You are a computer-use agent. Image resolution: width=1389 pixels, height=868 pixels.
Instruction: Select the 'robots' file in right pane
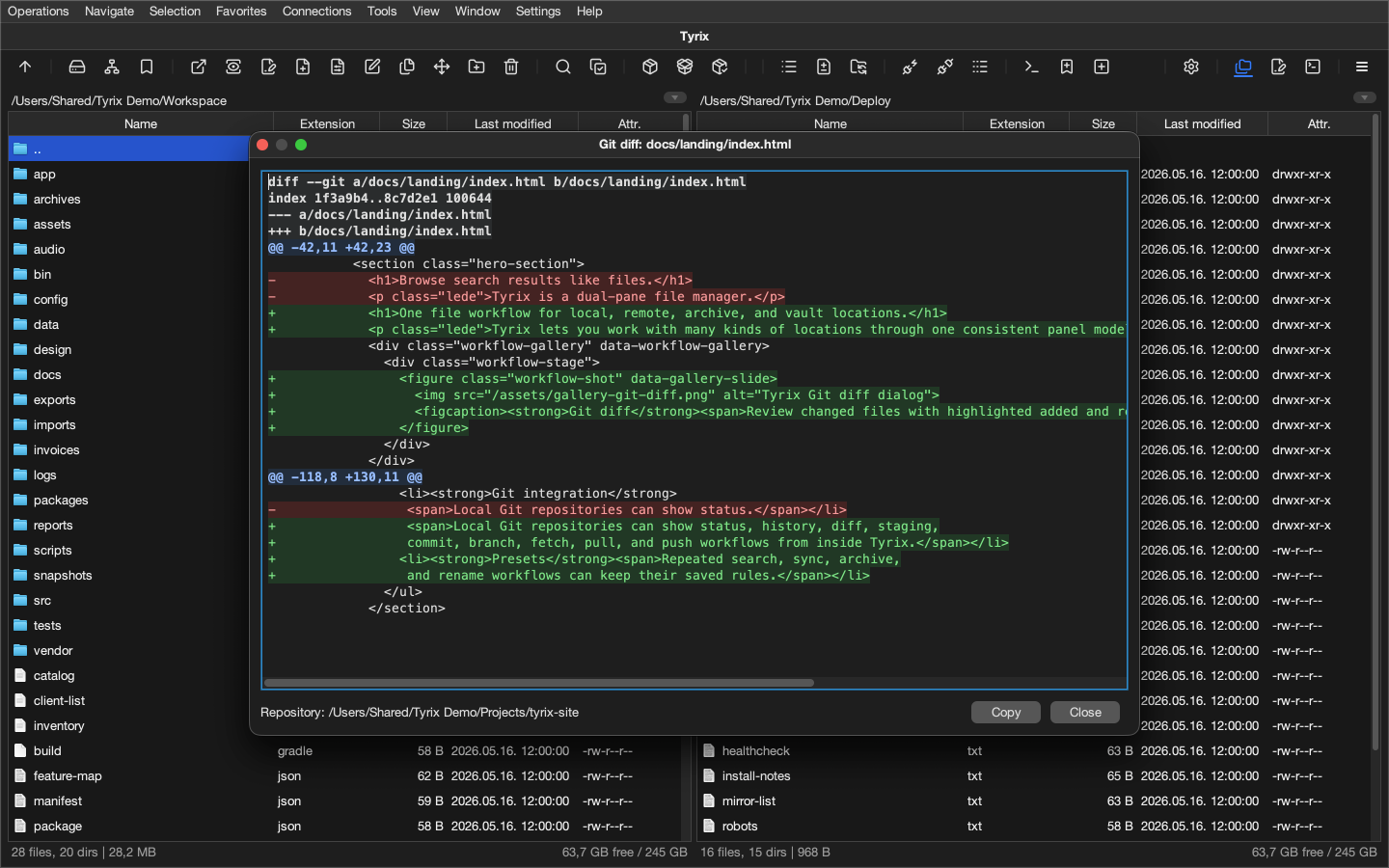pyautogui.click(x=1033, y=826)
